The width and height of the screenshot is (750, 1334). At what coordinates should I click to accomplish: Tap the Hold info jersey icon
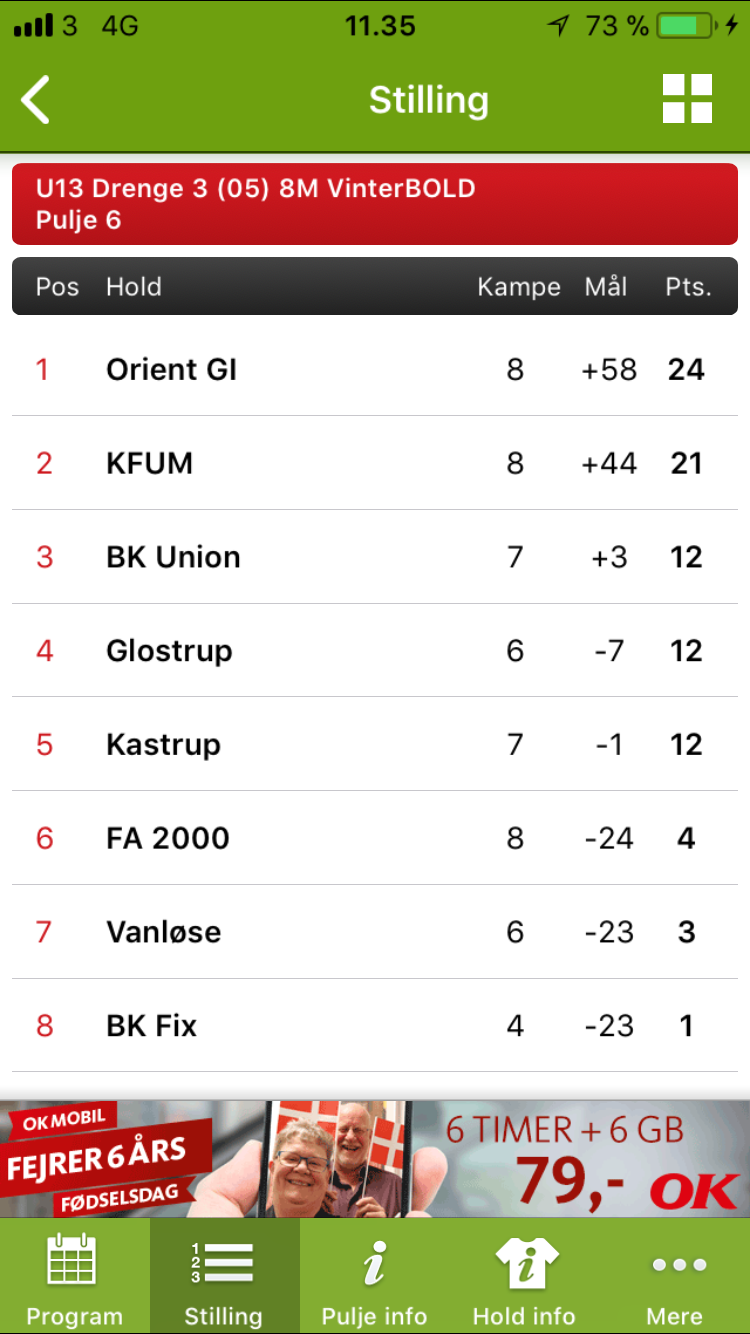click(x=524, y=1262)
